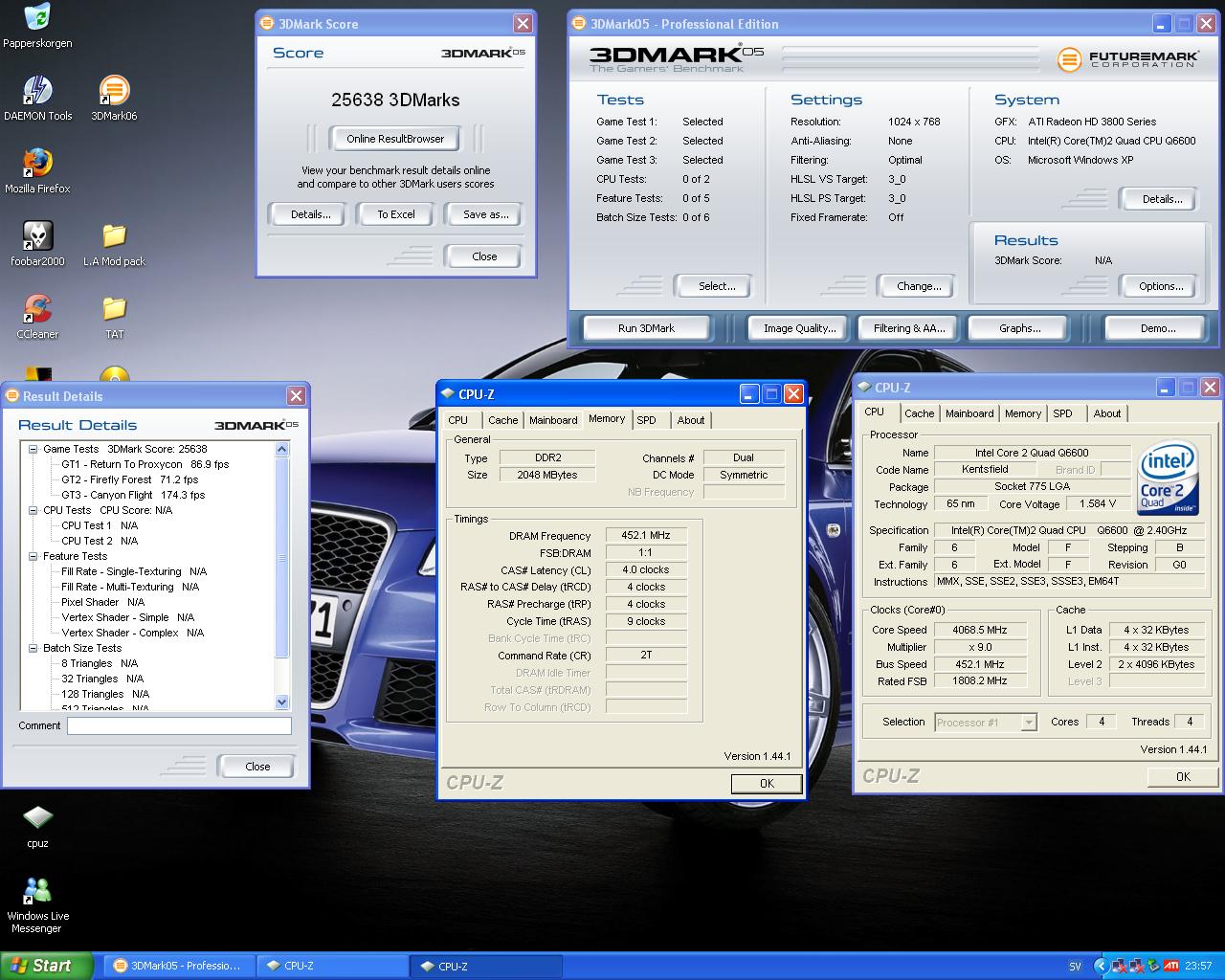Collapse the CPU Tests tree node
Viewport: 1225px width, 980px height.
coord(33,510)
